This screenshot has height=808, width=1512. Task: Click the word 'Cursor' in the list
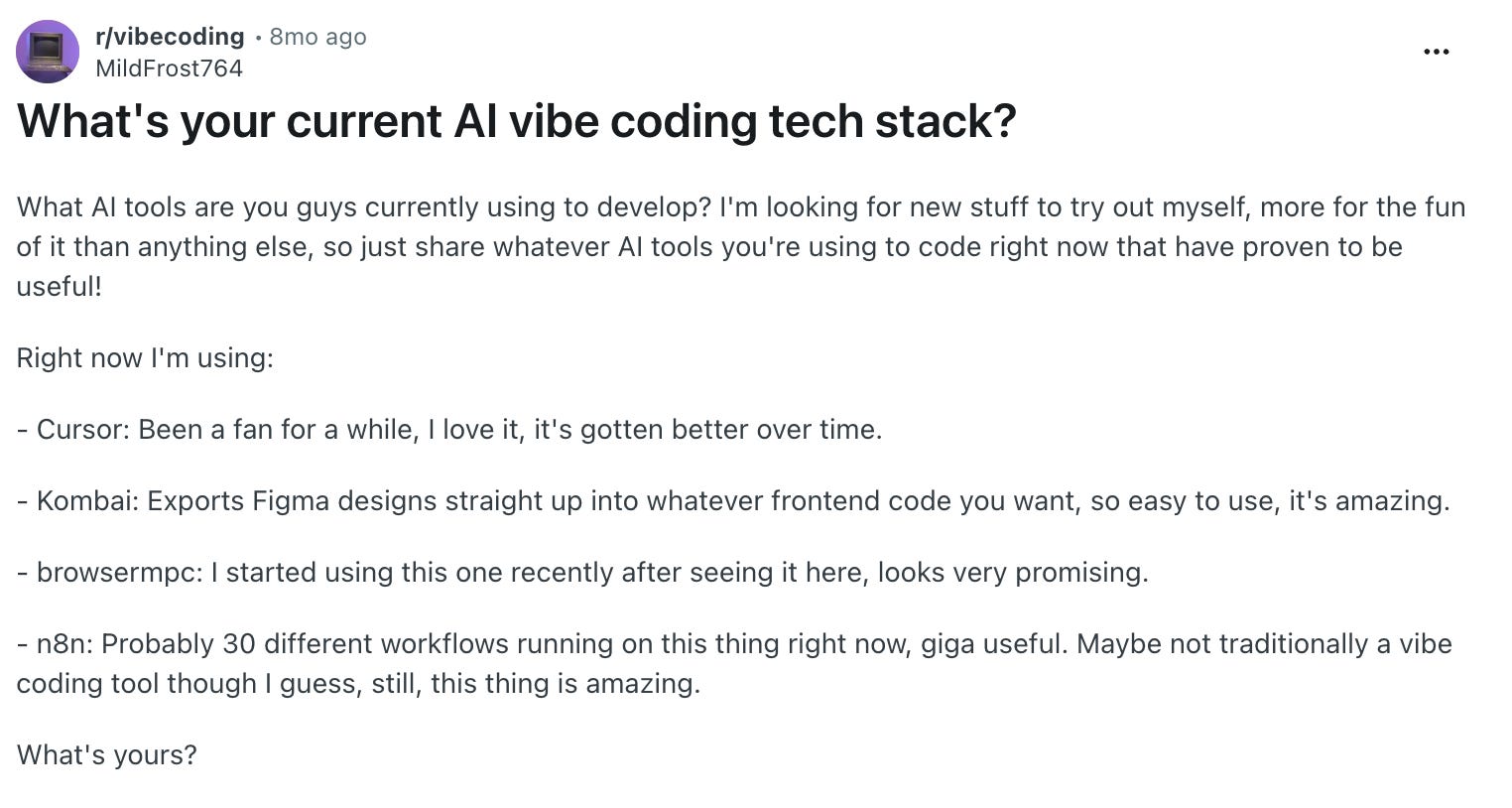[x=83, y=430]
